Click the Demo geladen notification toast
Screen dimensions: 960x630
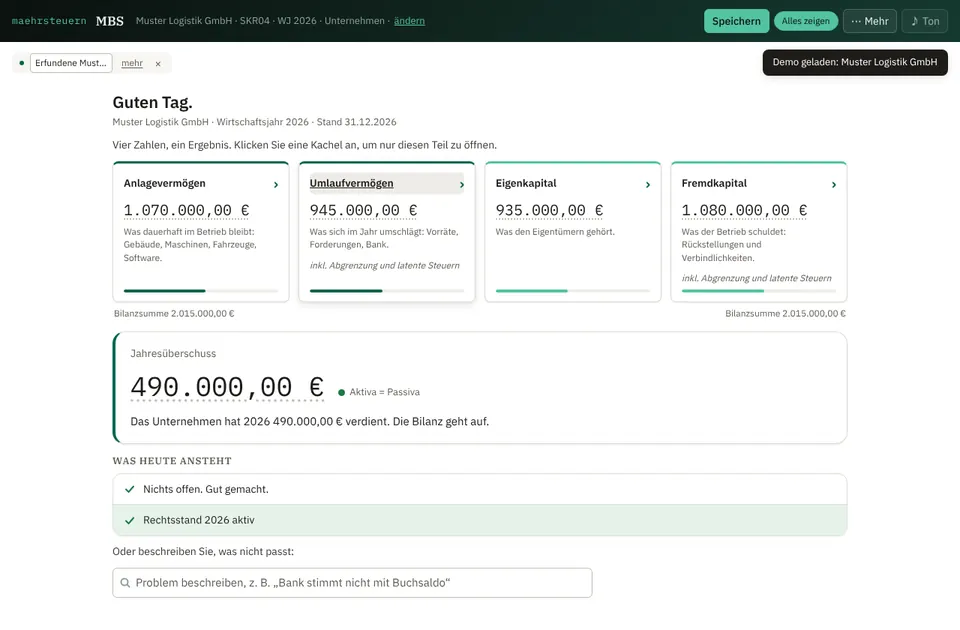[x=855, y=62]
